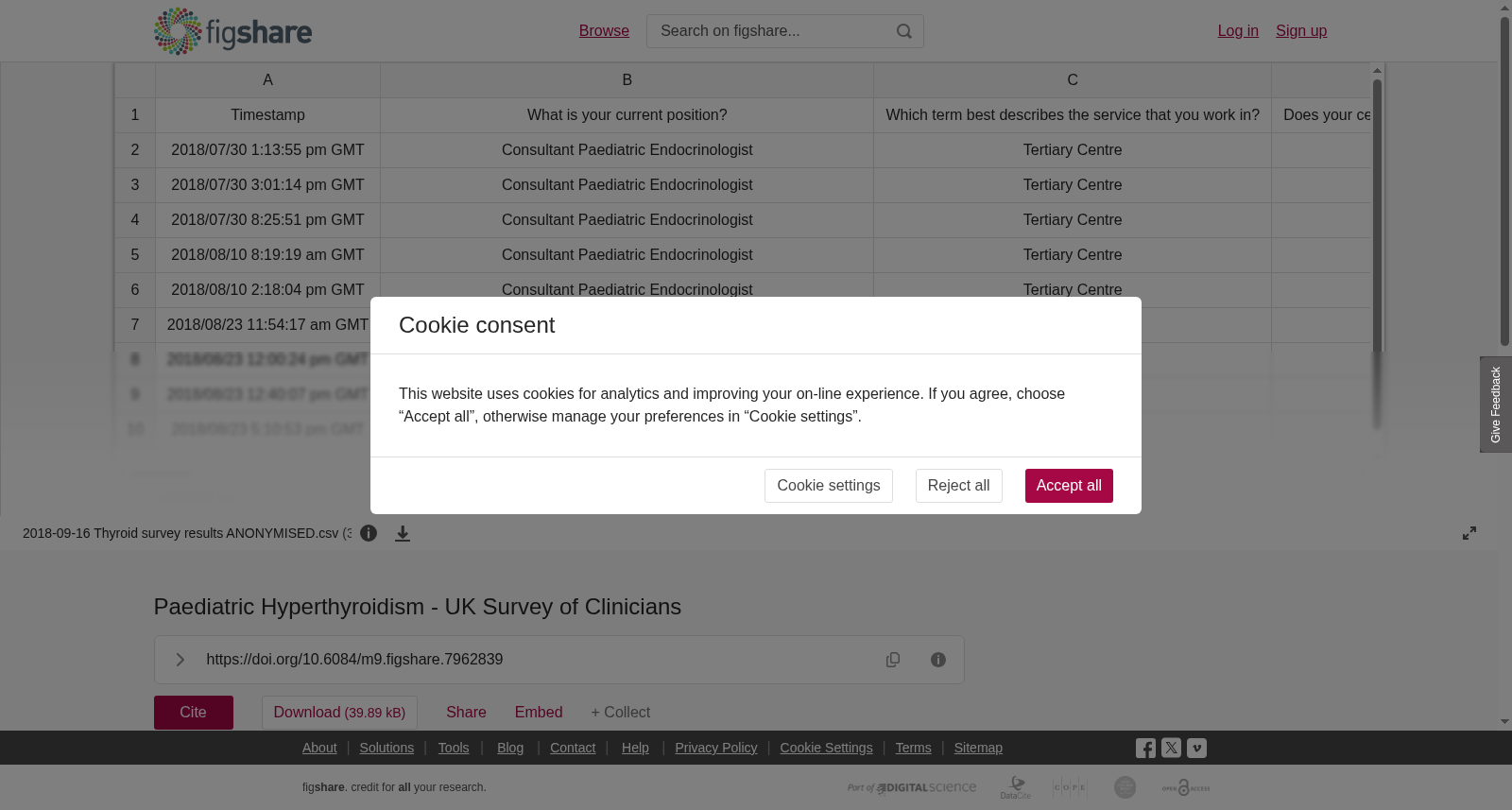
Task: Click 'What is your current position?' cell
Action: tap(627, 115)
